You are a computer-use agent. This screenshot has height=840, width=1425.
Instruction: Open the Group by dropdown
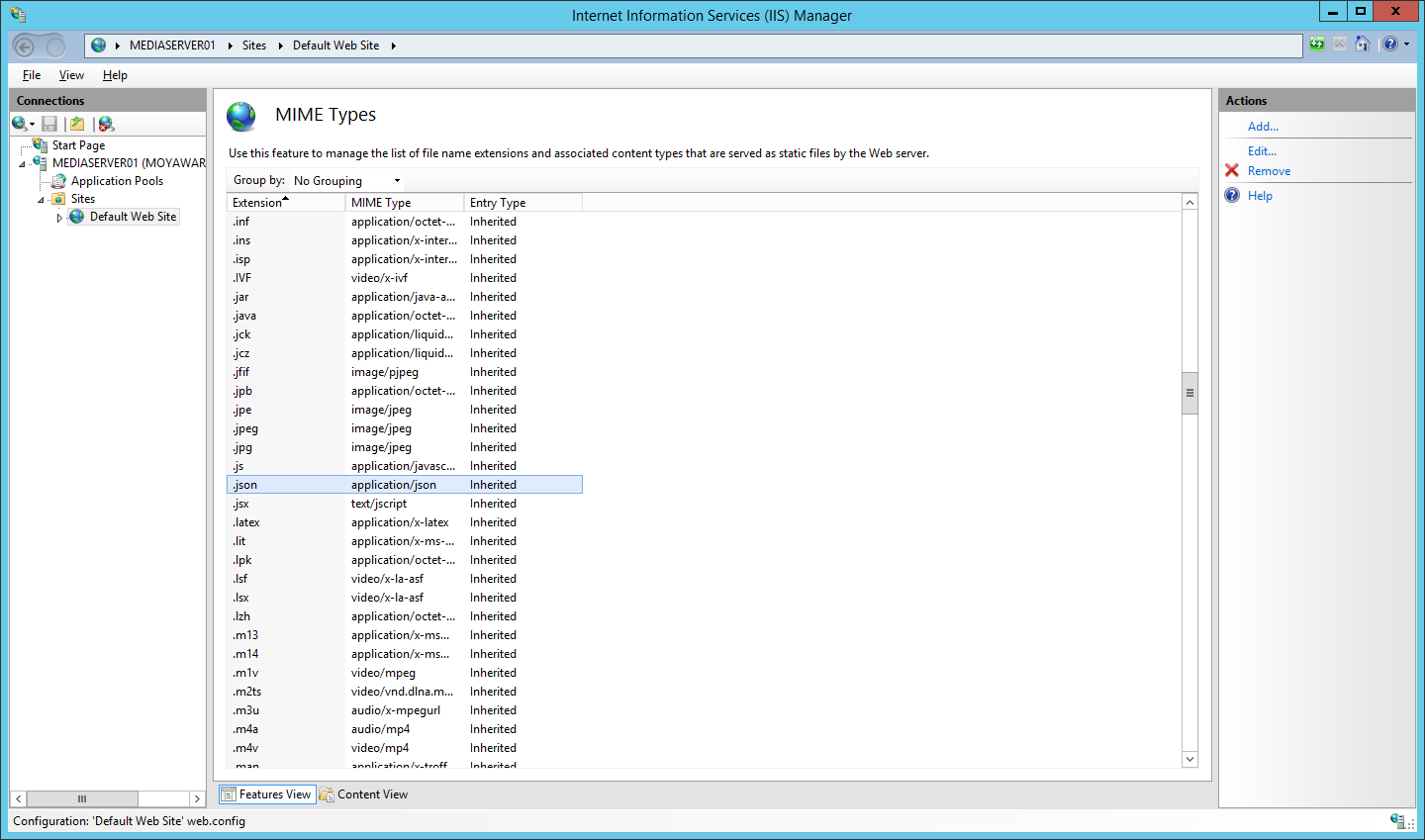click(x=396, y=180)
